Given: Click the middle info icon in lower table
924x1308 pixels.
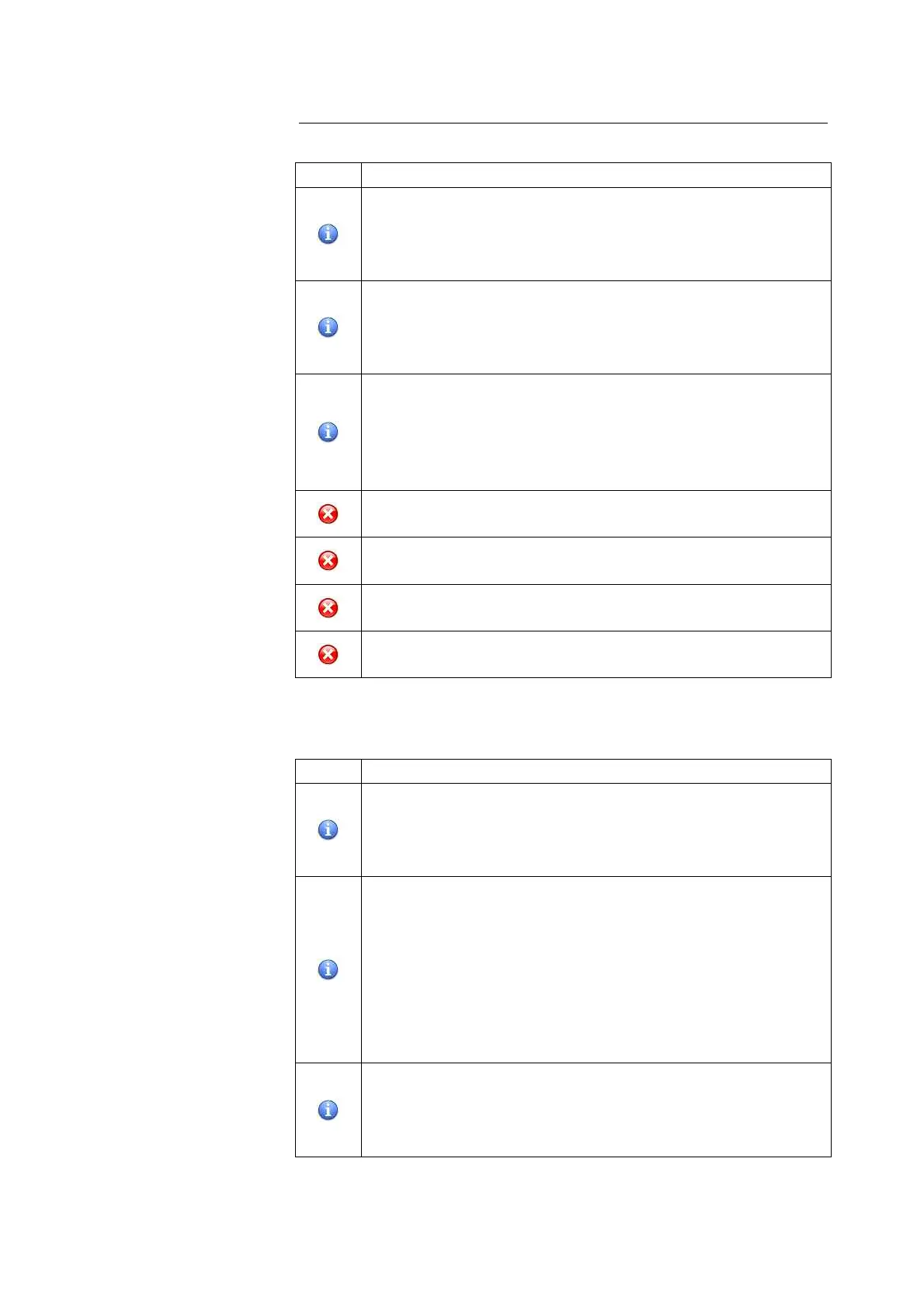Looking at the screenshot, I should 328,969.
